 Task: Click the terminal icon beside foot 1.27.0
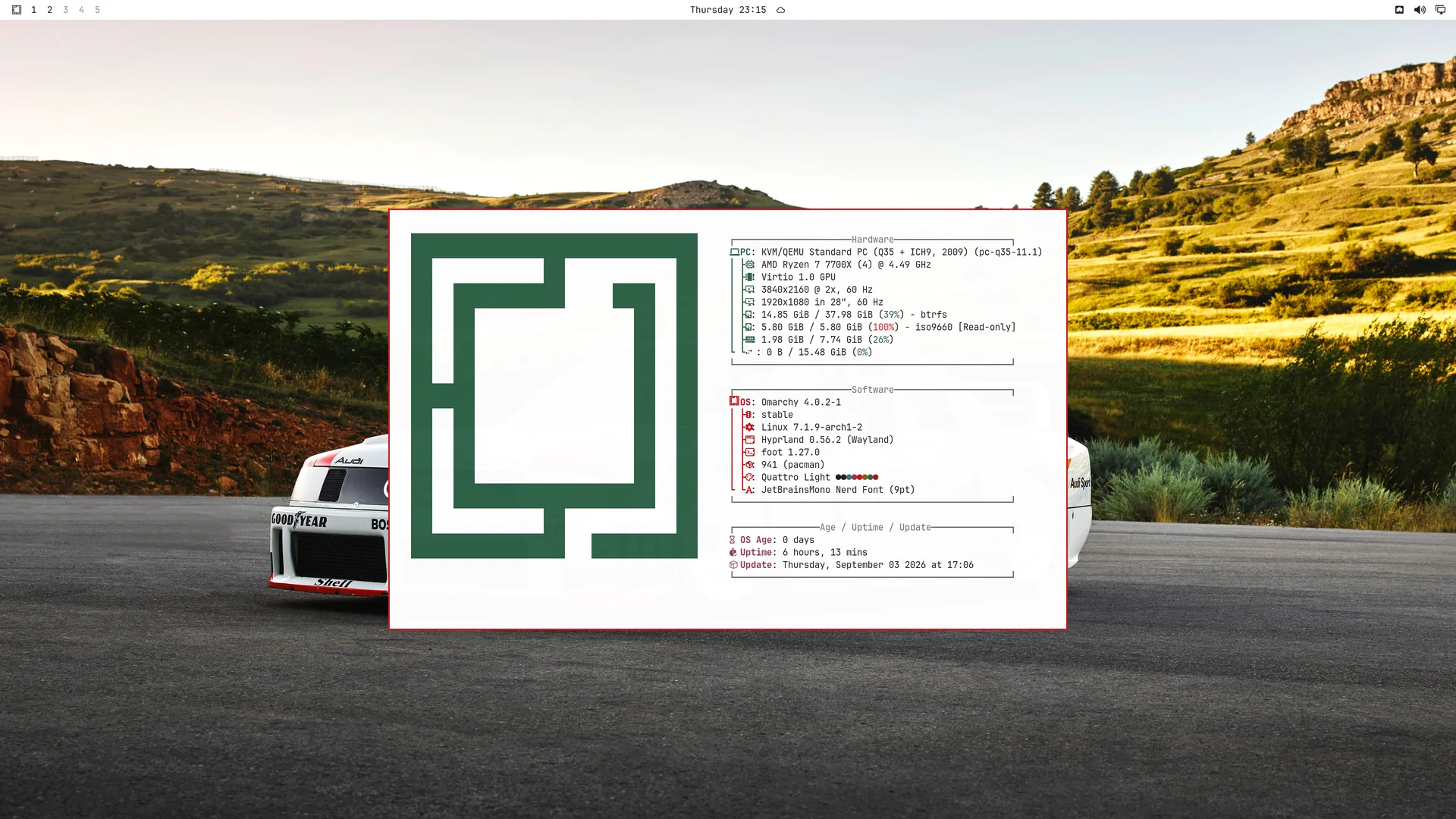[749, 453]
